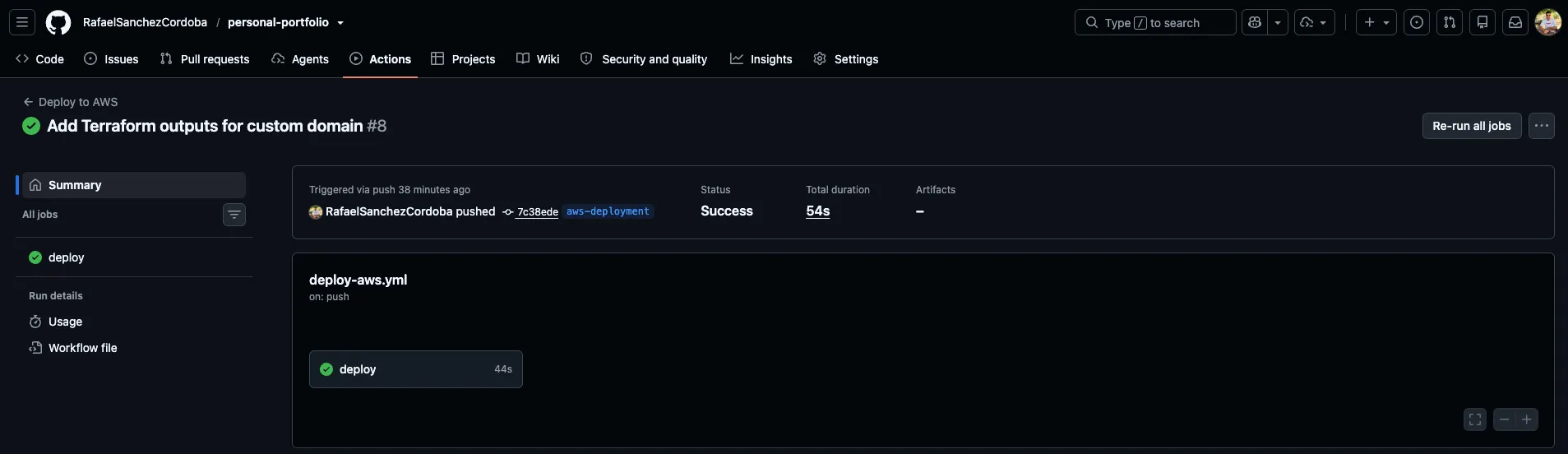This screenshot has height=454, width=1568.
Task: Open the three-dot workflow run options menu
Action: pyautogui.click(x=1542, y=126)
